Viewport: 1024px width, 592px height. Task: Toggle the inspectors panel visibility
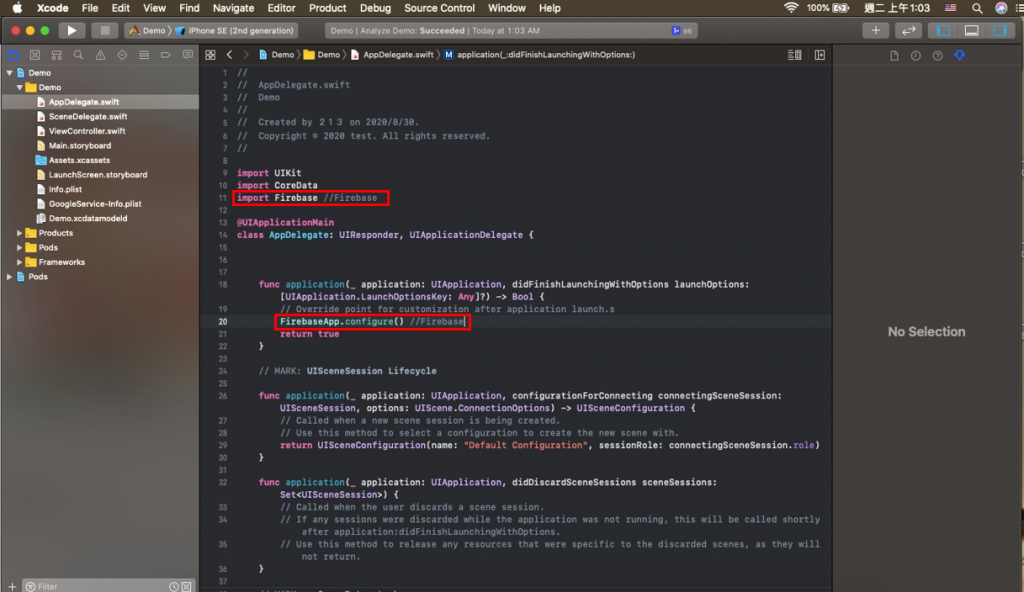coord(999,30)
